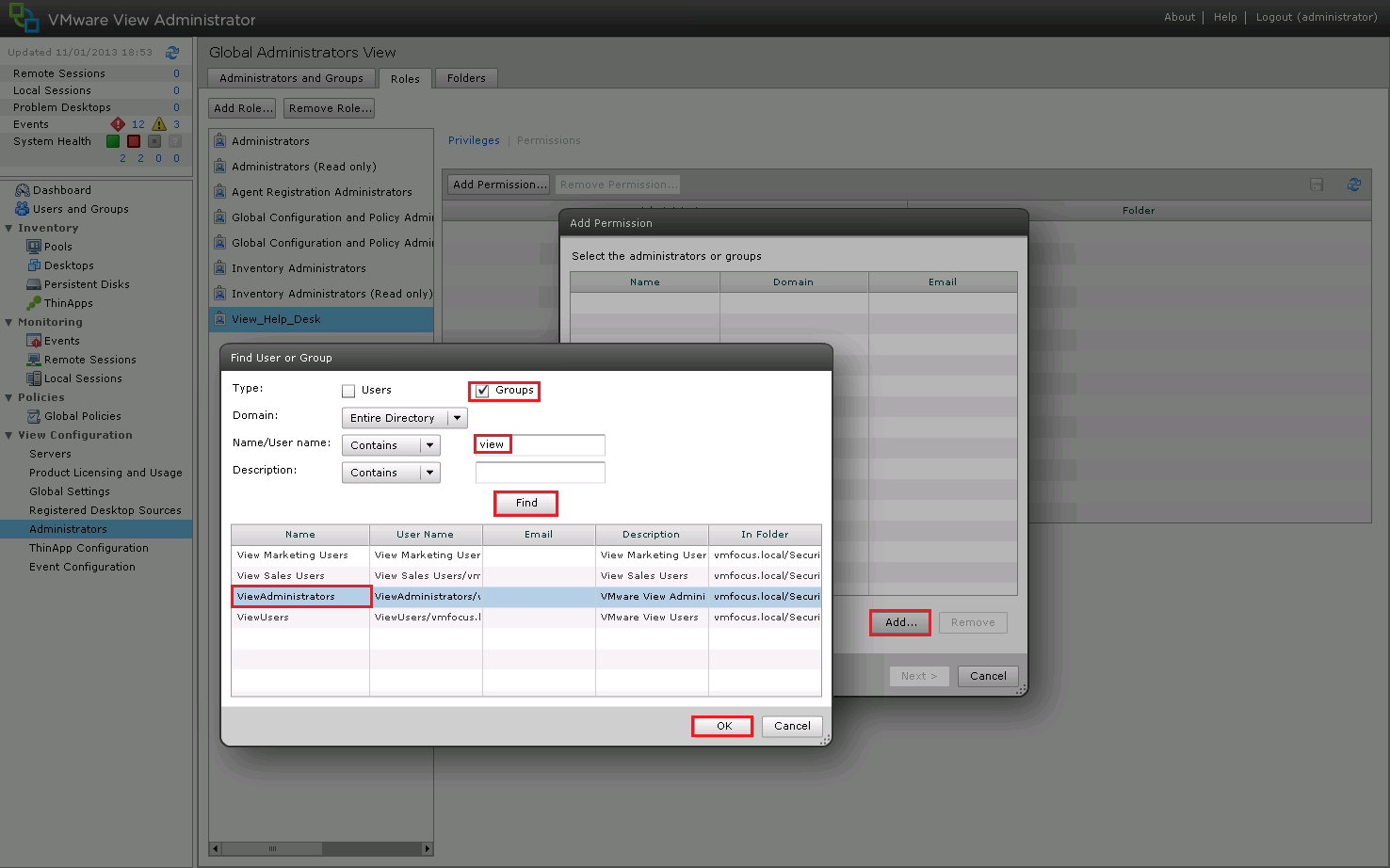The image size is (1390, 868).
Task: Switch to Administrators and Groups tab
Action: click(291, 78)
